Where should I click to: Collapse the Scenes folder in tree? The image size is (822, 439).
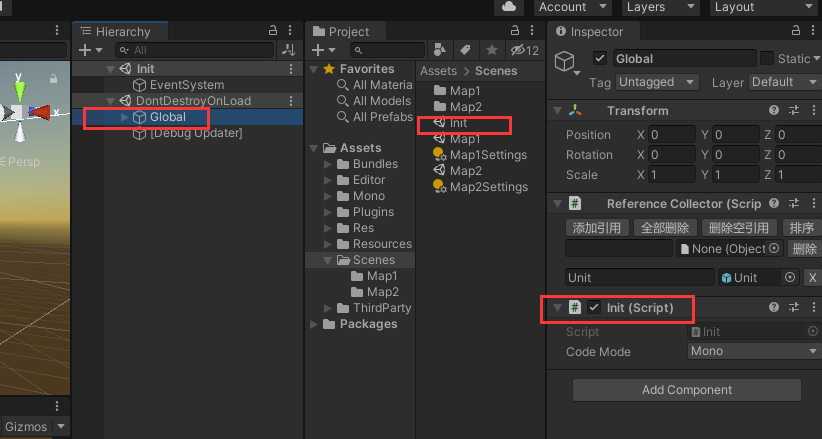328,260
